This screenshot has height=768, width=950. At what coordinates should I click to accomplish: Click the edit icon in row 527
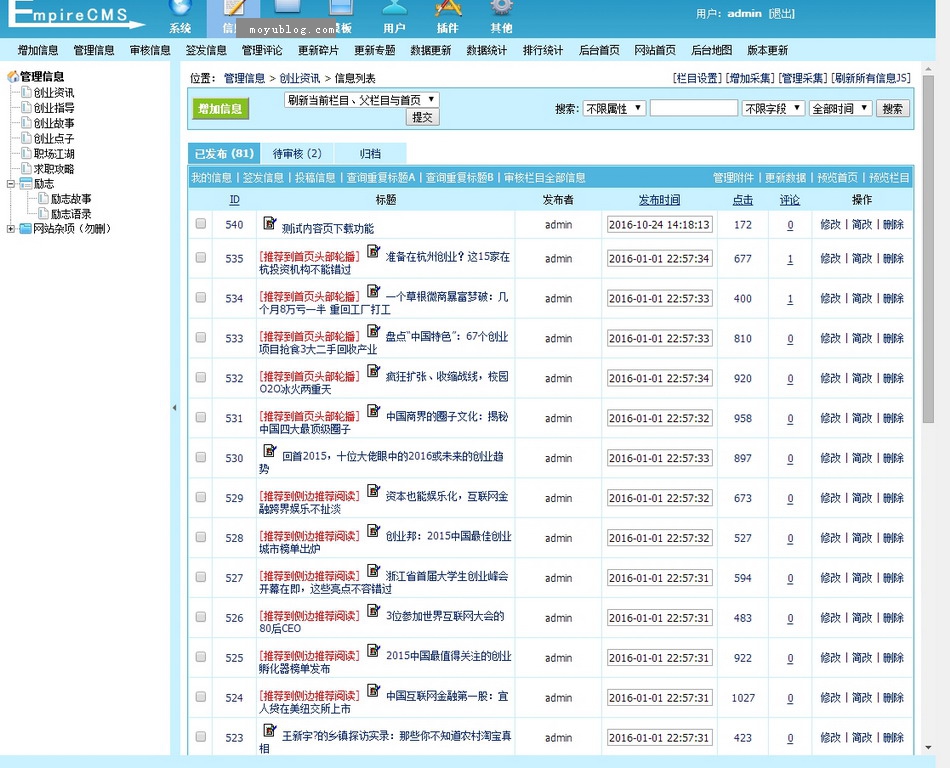pyautogui.click(x=373, y=571)
